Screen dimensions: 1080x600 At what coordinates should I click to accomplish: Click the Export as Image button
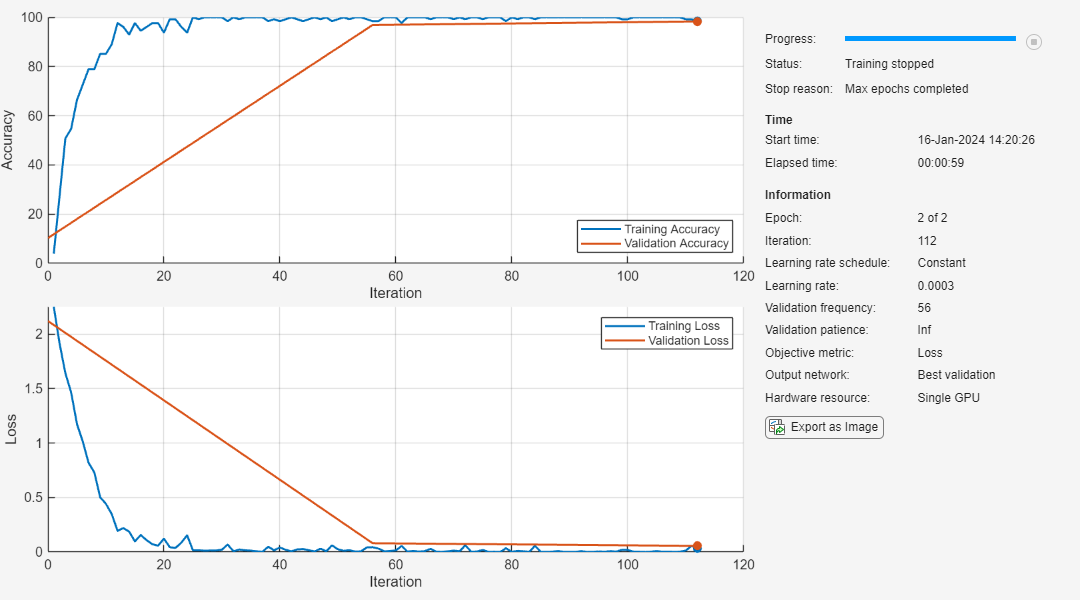coord(824,427)
